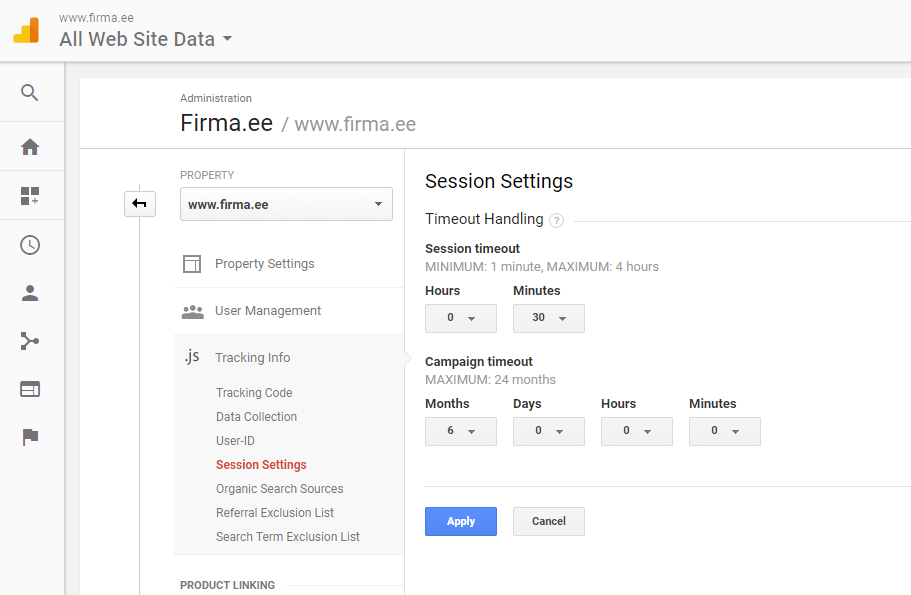
Task: Open the Tracking Code page
Action: click(254, 392)
